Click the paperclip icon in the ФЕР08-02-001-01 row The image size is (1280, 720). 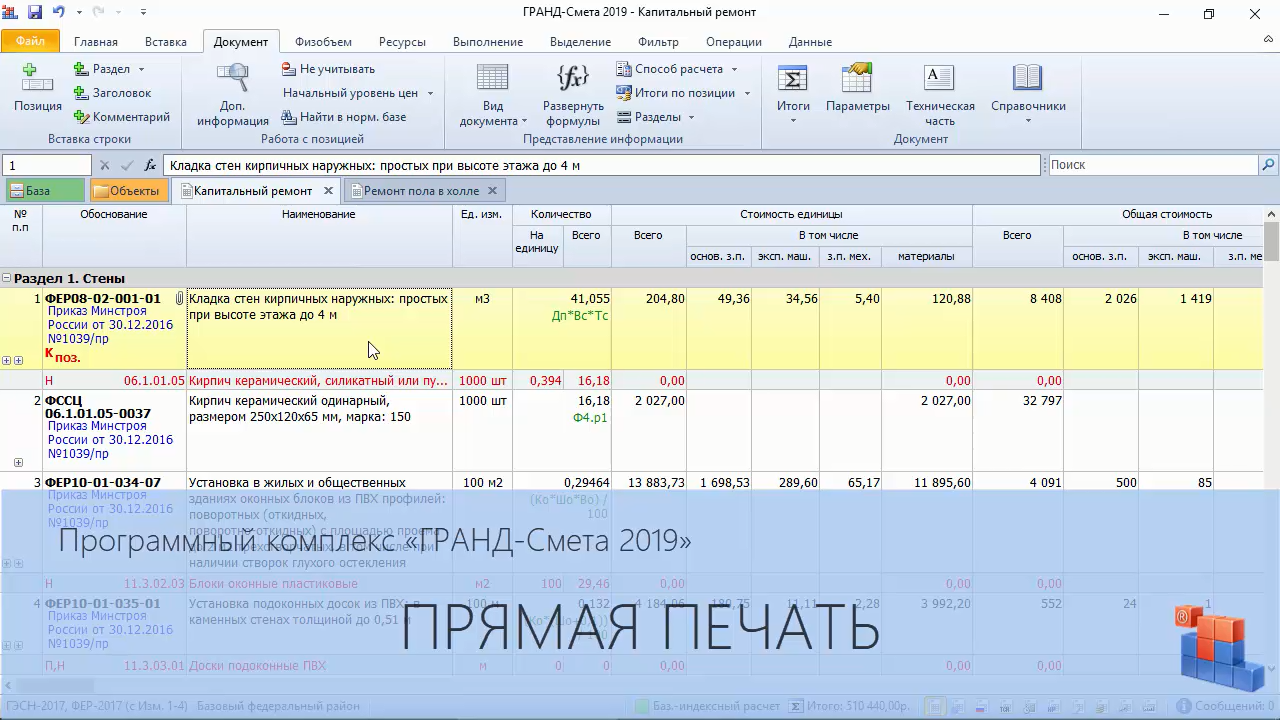pyautogui.click(x=180, y=298)
